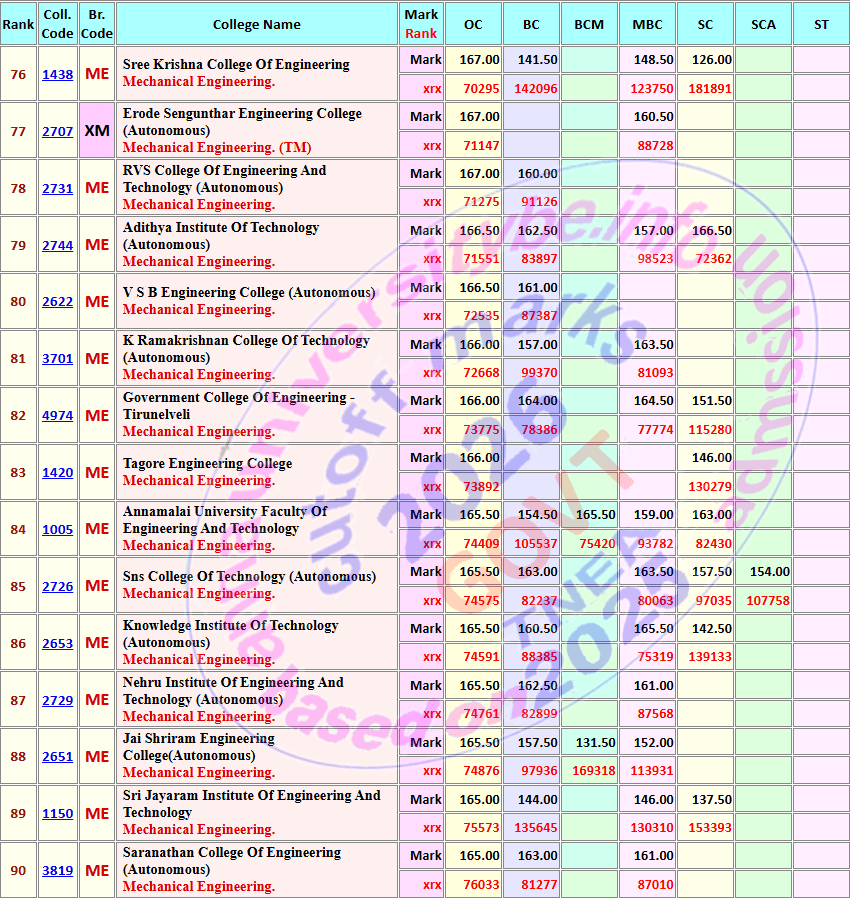Open college code 1150 link
Image resolution: width=851 pixels, height=899 pixels.
pyautogui.click(x=57, y=814)
